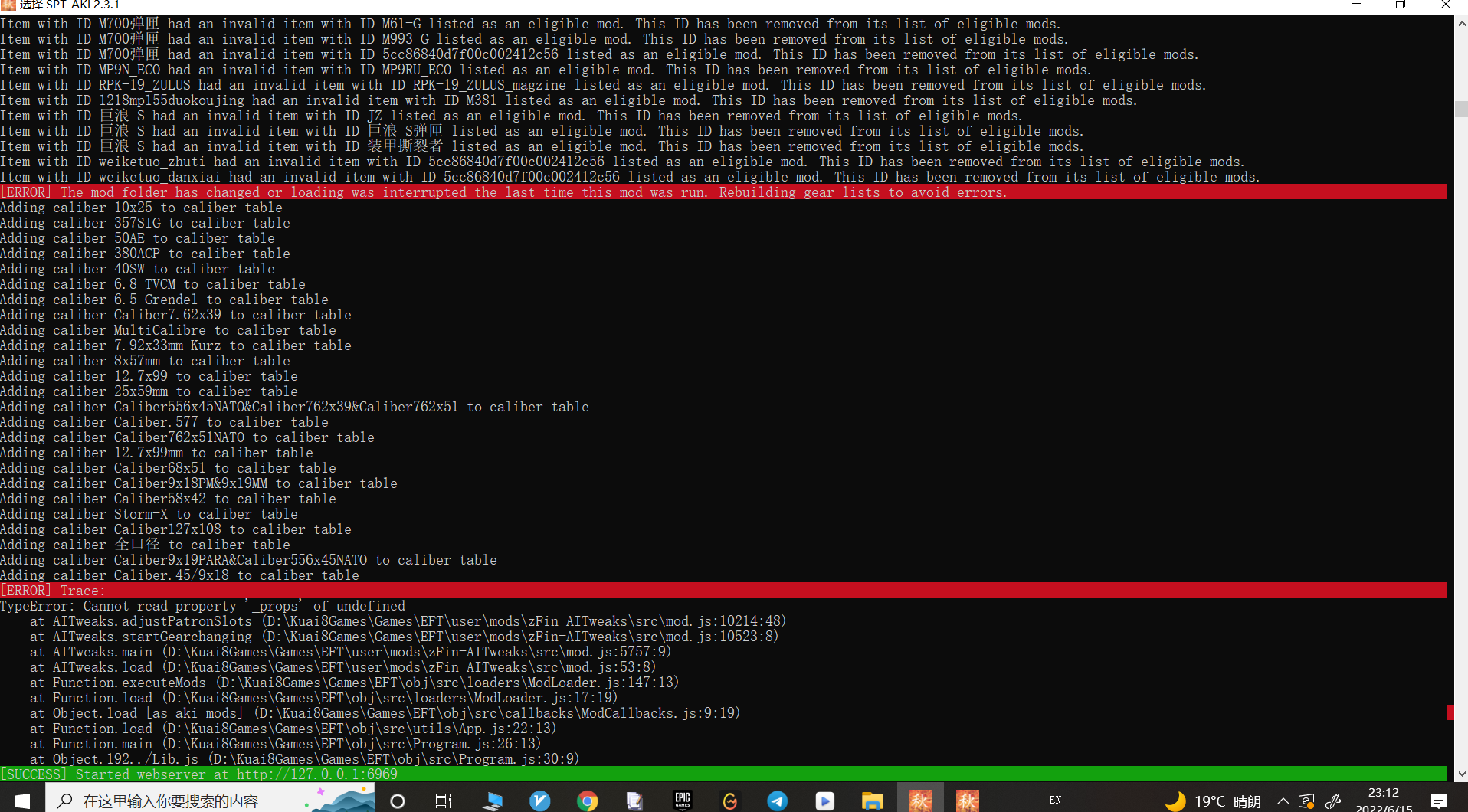This screenshot has width=1468, height=812.
Task: Switch to the active SPT-AKI taskbar window
Action: 919,801
